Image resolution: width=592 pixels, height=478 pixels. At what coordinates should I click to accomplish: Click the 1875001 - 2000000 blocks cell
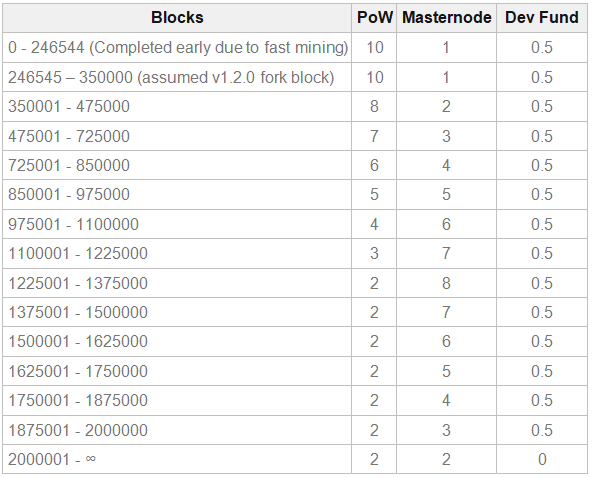tap(177, 430)
